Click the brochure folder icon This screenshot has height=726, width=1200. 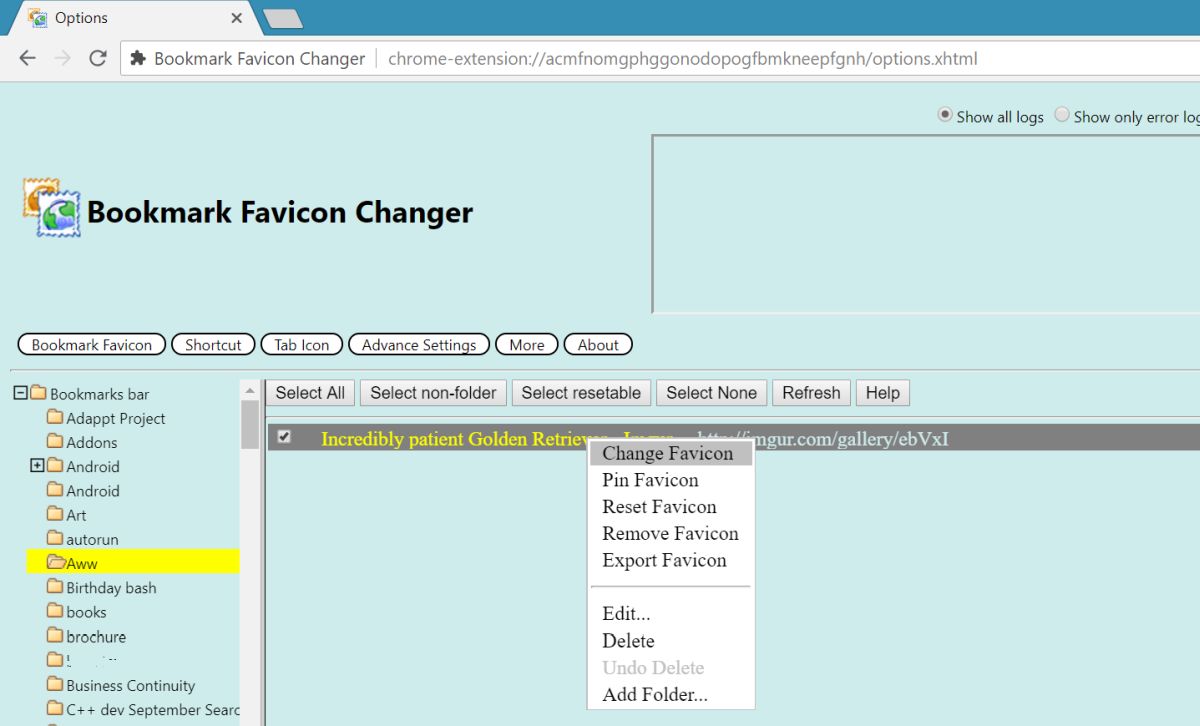point(55,635)
